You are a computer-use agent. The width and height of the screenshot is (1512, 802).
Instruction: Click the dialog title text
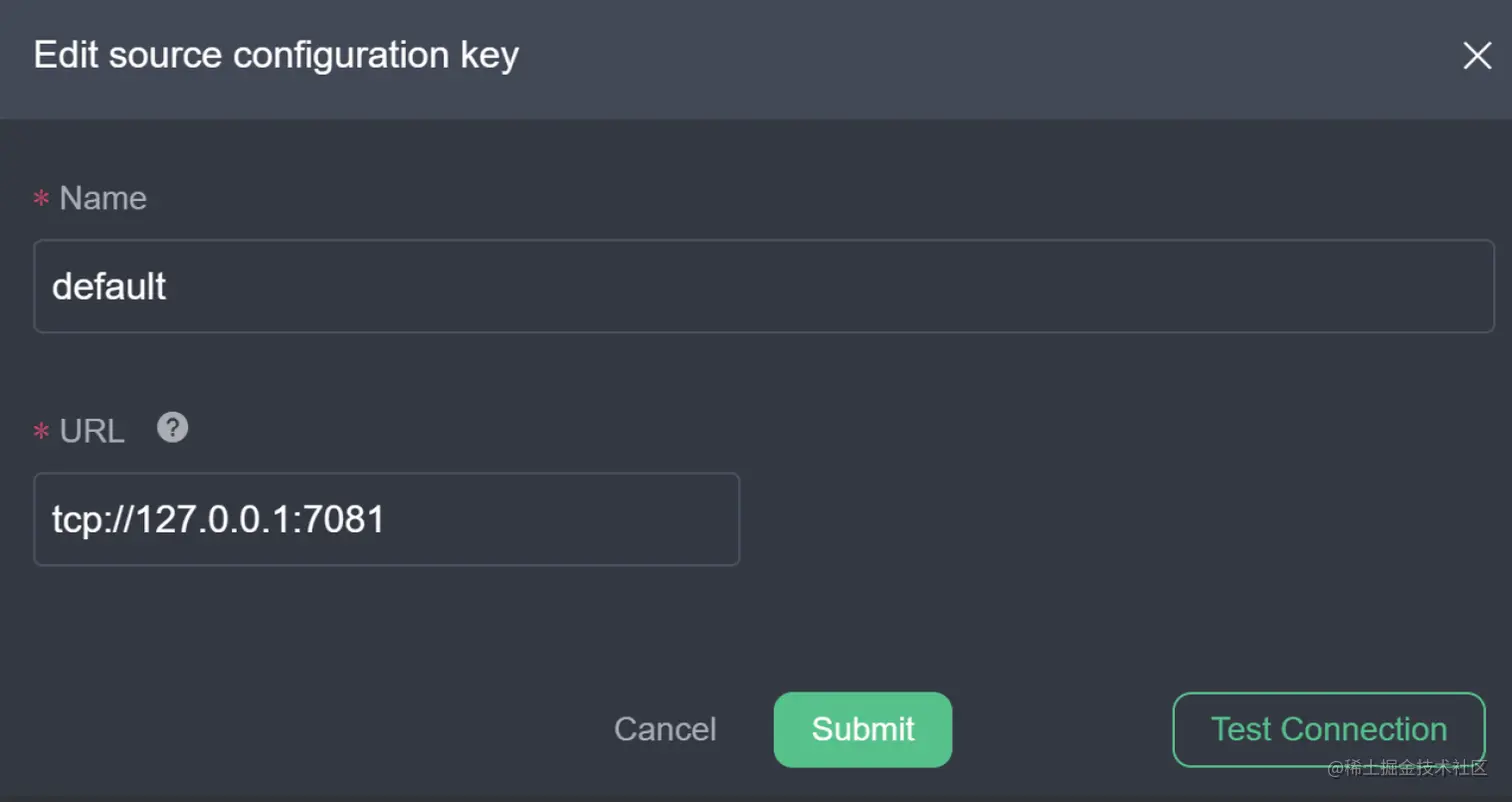click(x=275, y=55)
